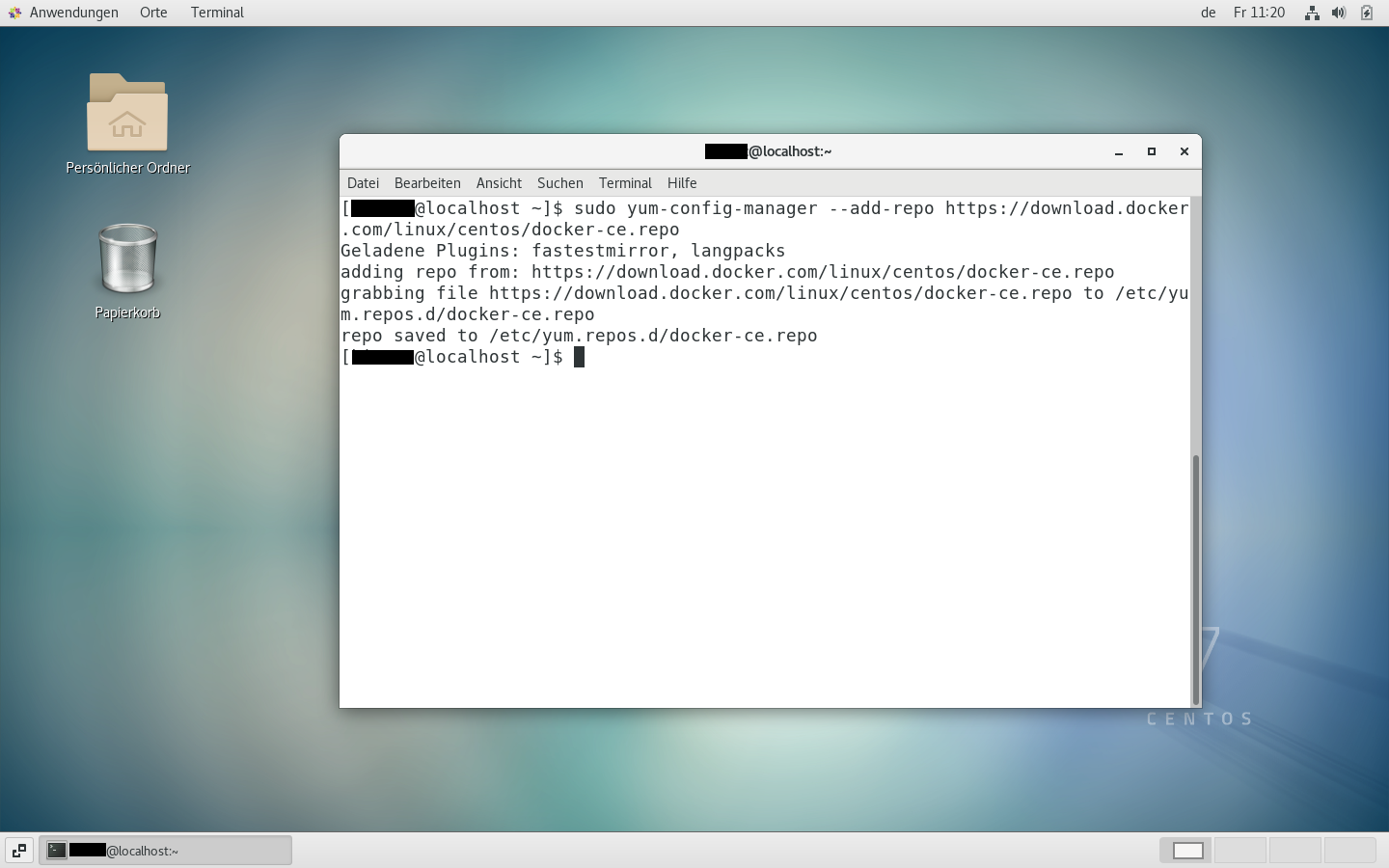Open the volume speaker icon
Image resolution: width=1389 pixels, height=868 pixels.
pos(1339,13)
